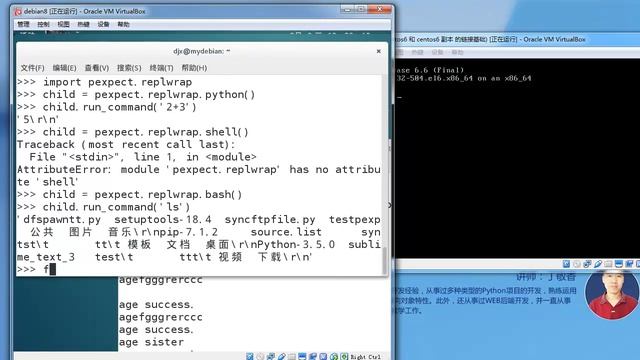Click the hard disk indicator in centos6 status bar

tap(567, 264)
